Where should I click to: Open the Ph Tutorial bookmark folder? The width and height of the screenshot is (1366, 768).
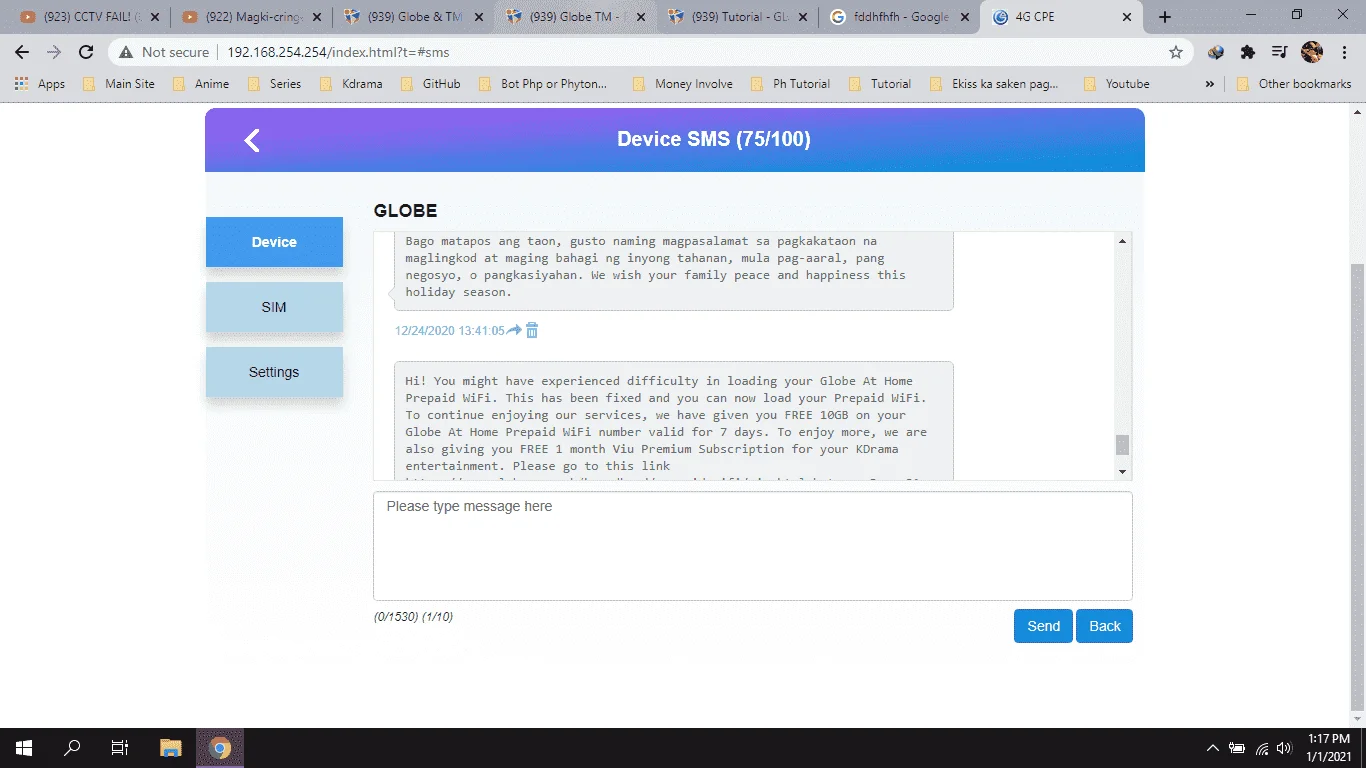click(790, 84)
